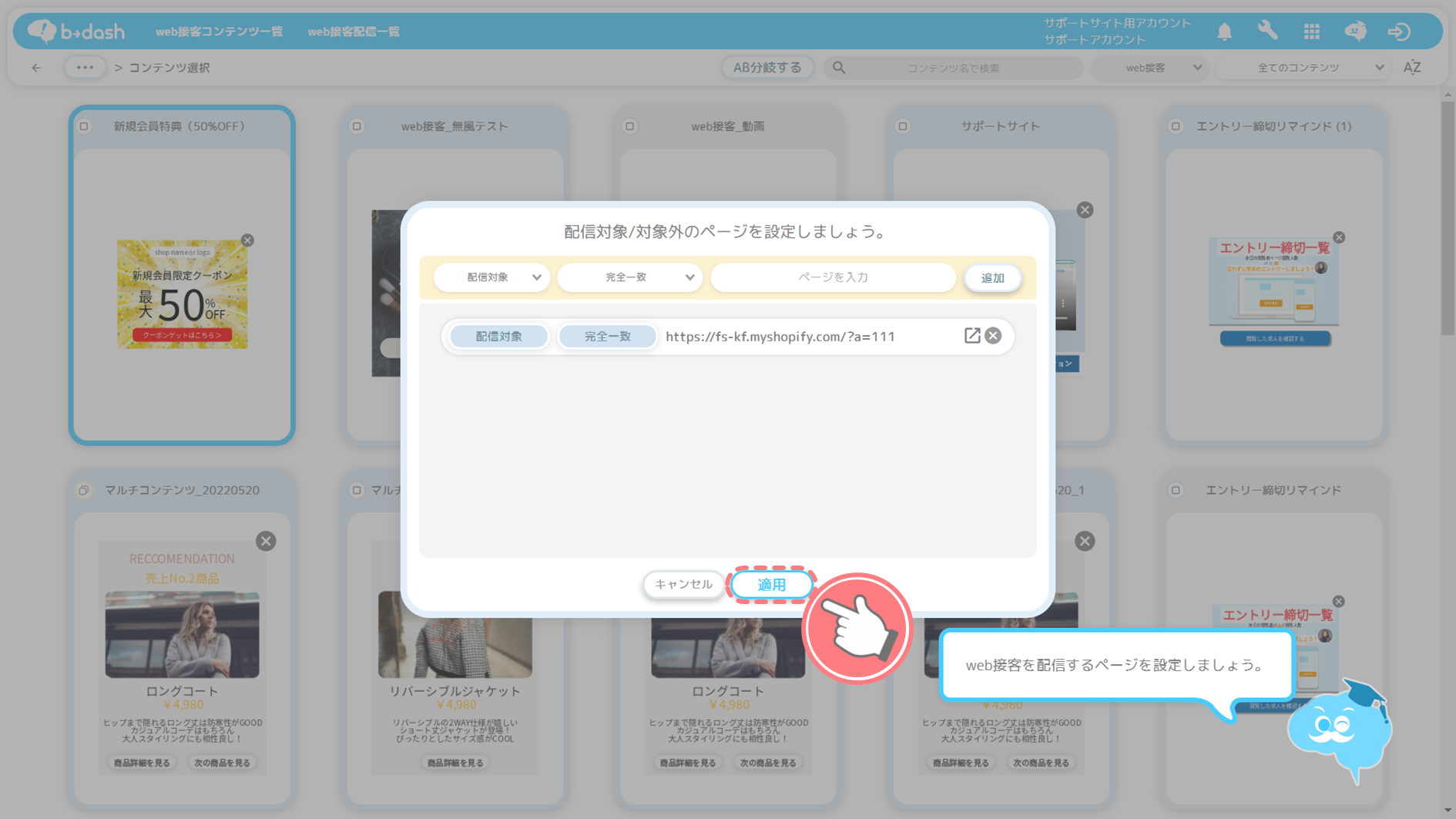Go back with the left arrow
The width and height of the screenshot is (1456, 819).
click(x=36, y=68)
